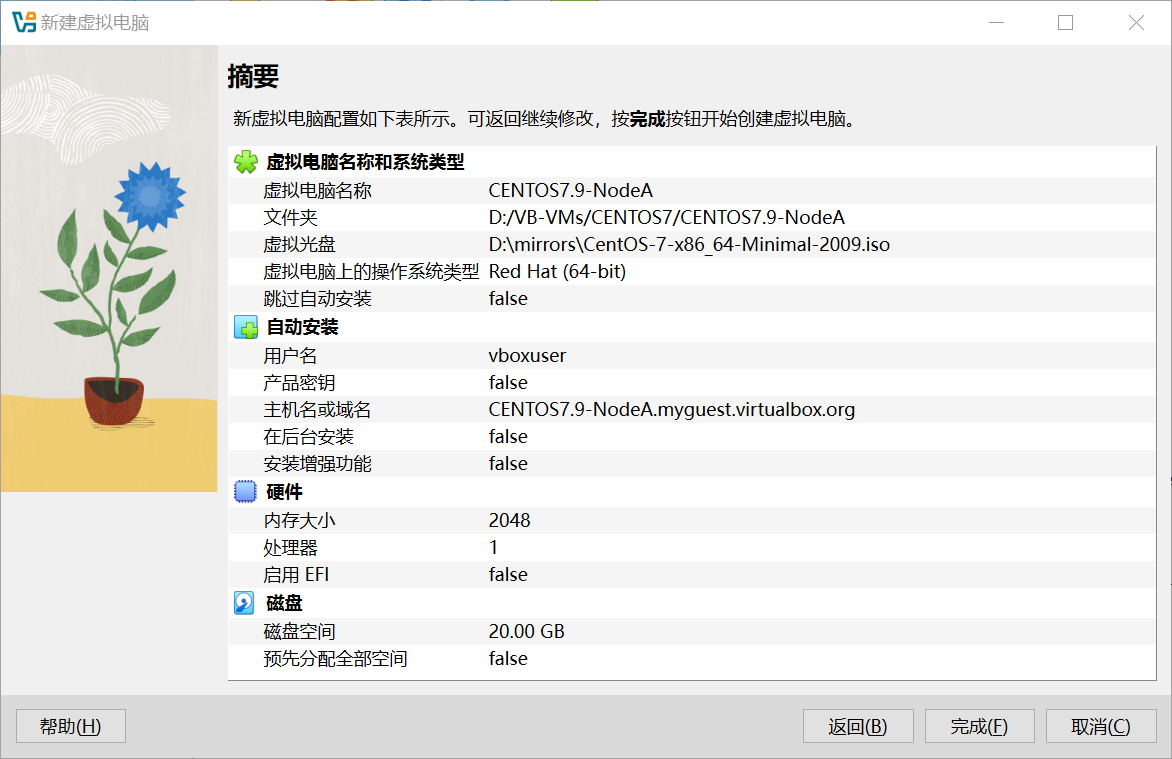
Task: Click the disk size value 20.00 GB
Action: point(527,632)
